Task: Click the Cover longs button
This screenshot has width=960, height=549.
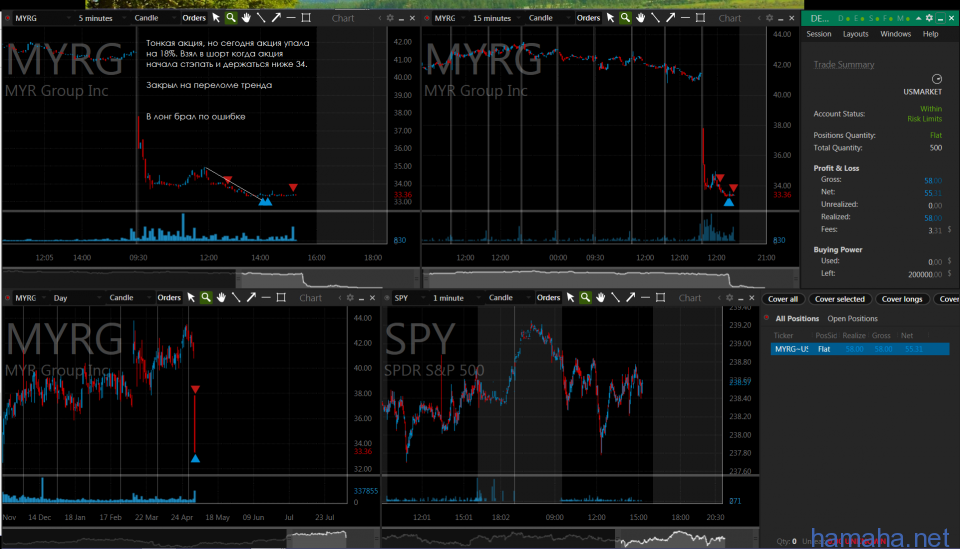Action: click(x=902, y=299)
